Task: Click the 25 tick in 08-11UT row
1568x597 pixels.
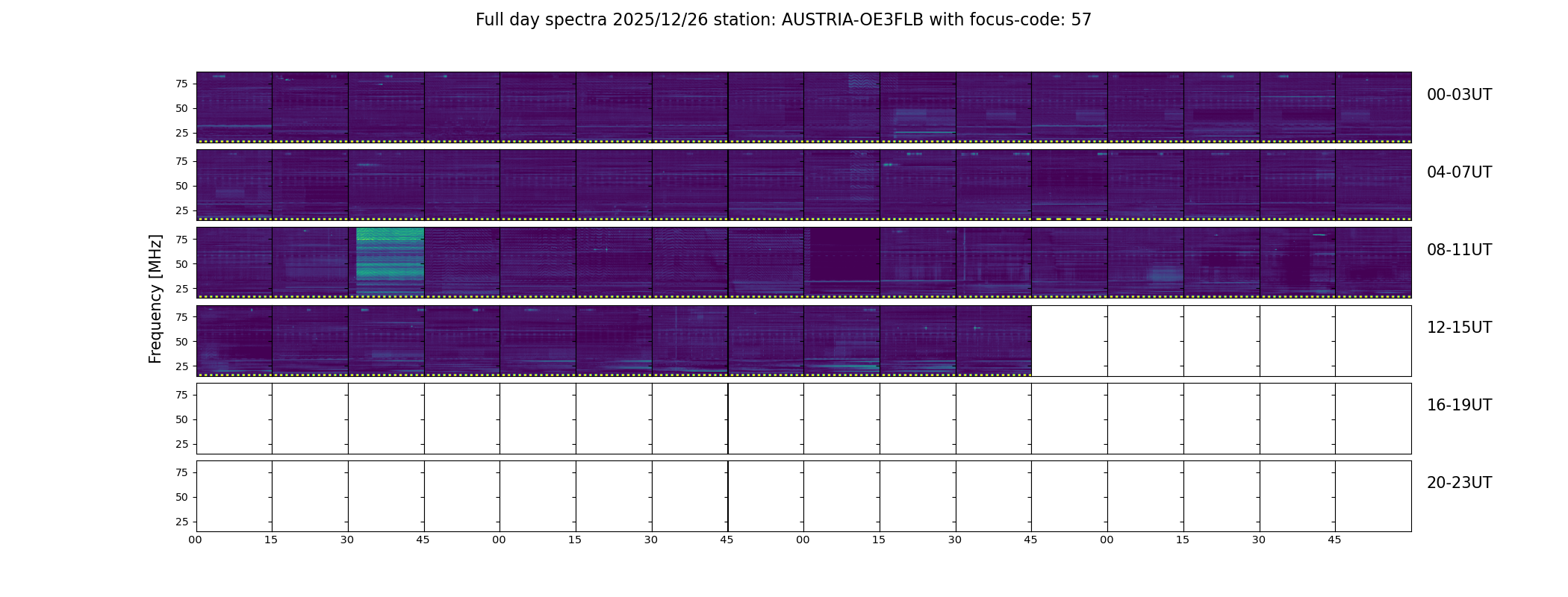Action: click(x=181, y=288)
